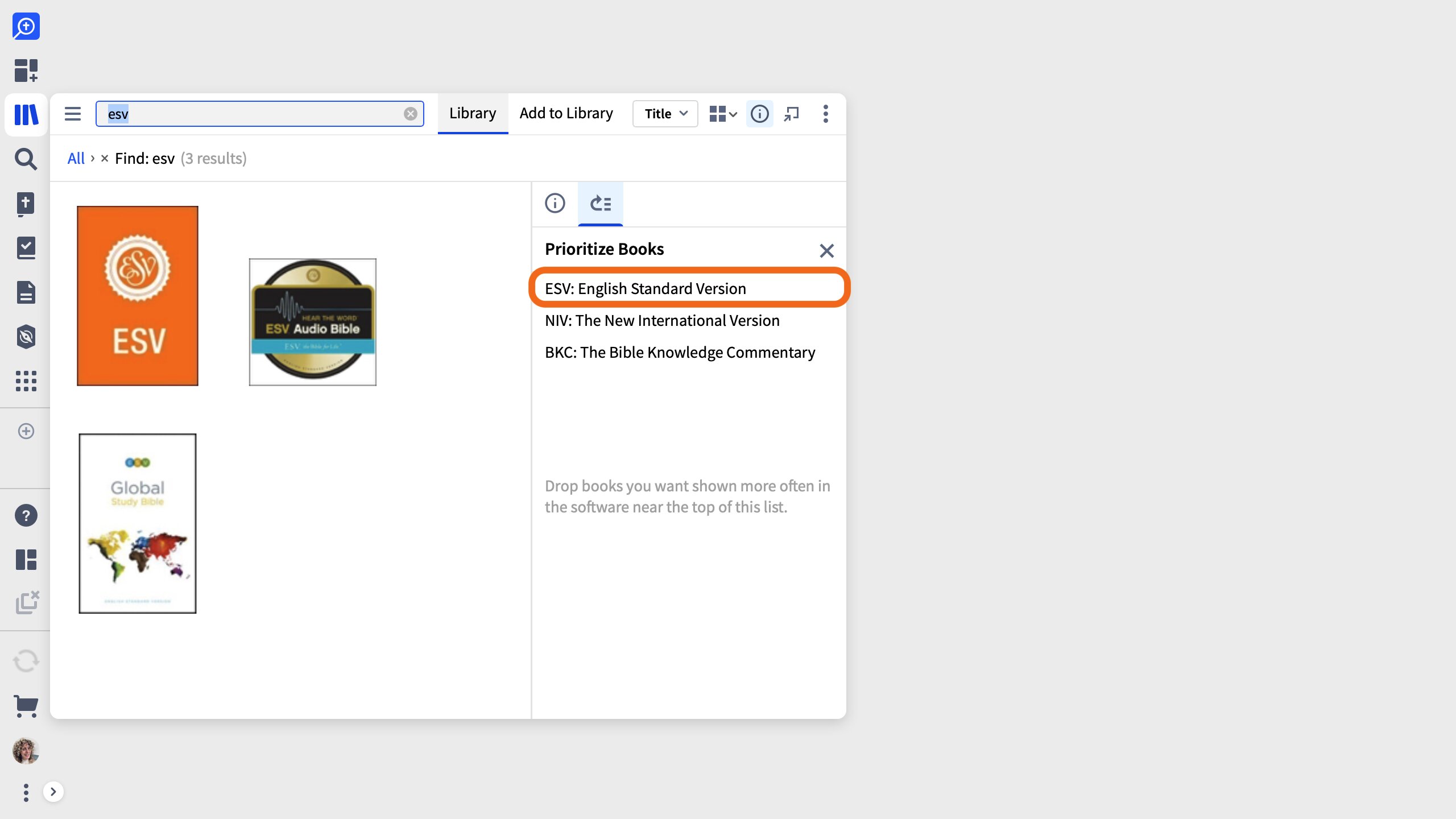This screenshot has width=1456, height=819.
Task: Open the checklist book icon in sidebar
Action: coord(26,248)
